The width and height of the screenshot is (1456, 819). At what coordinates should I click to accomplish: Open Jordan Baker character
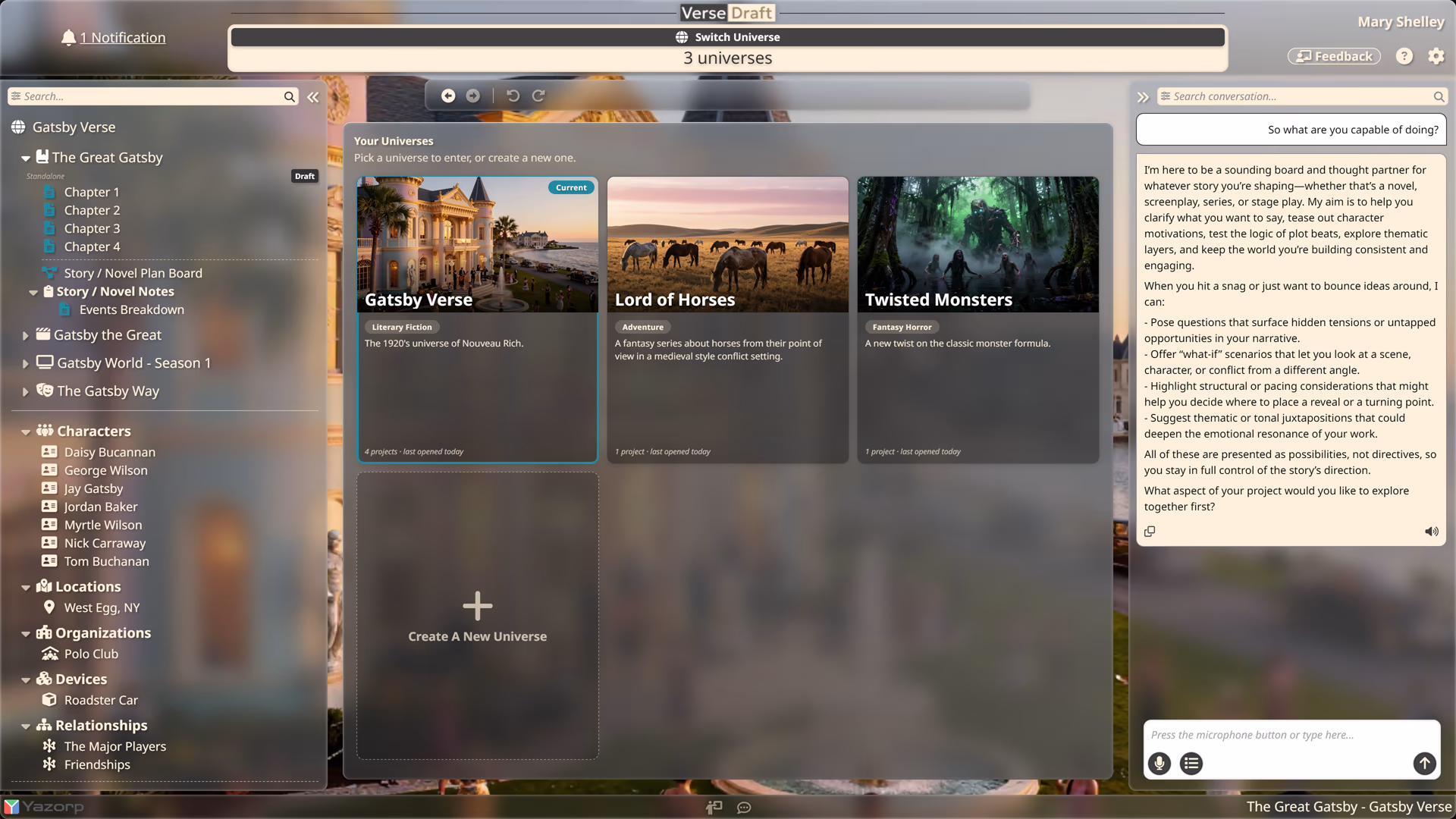(100, 507)
